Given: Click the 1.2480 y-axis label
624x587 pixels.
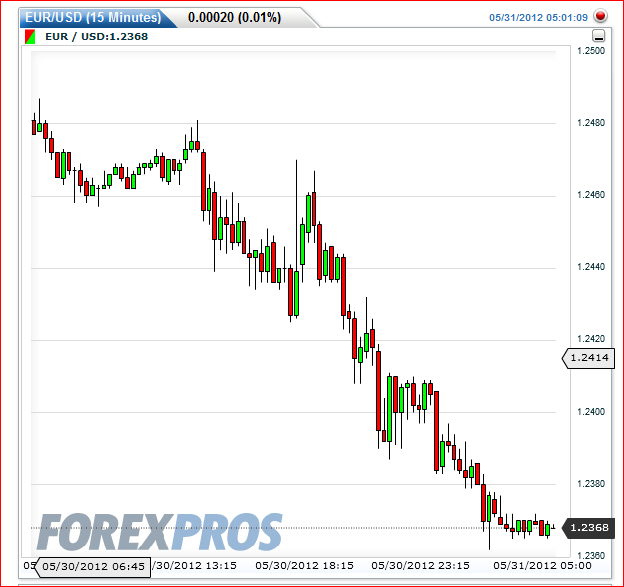Looking at the screenshot, I should [x=591, y=123].
